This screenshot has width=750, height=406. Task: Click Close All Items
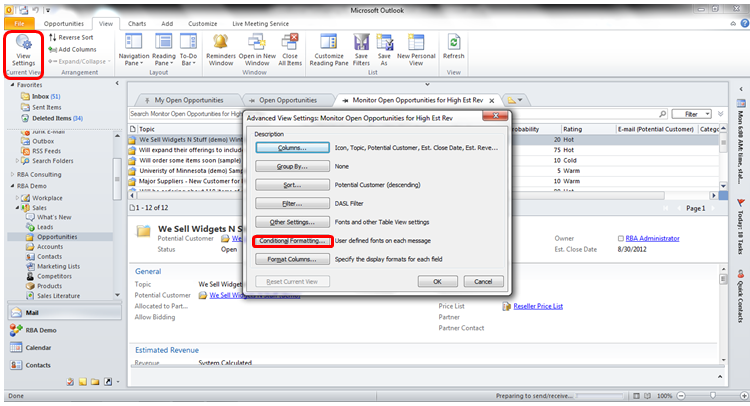point(290,50)
